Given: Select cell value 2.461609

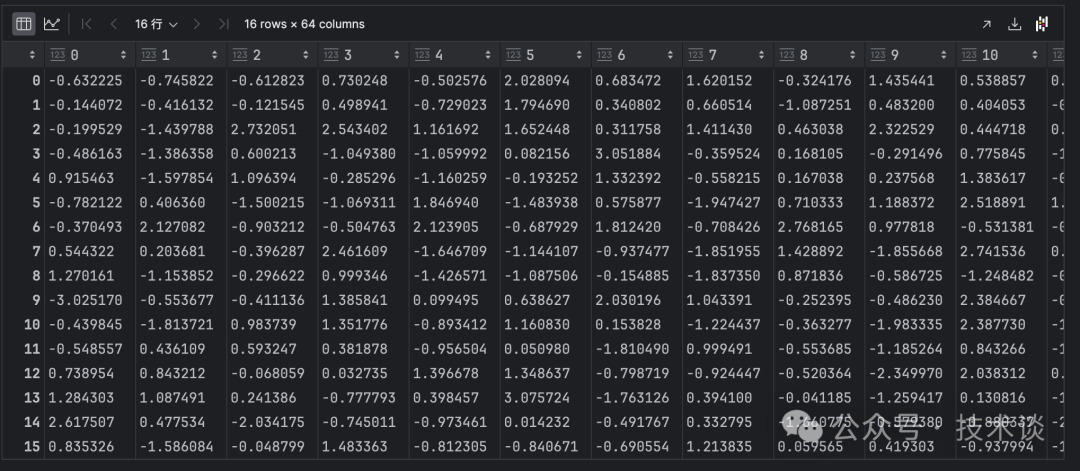Looking at the screenshot, I should pos(355,251).
